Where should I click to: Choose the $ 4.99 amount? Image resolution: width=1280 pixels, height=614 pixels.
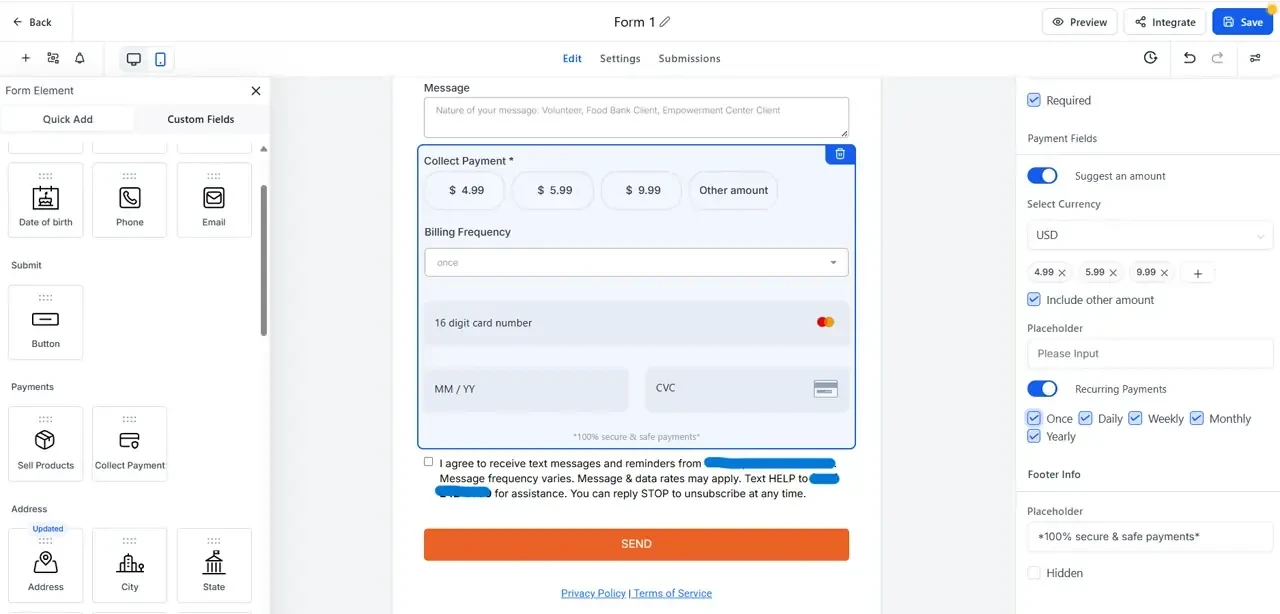(x=466, y=190)
